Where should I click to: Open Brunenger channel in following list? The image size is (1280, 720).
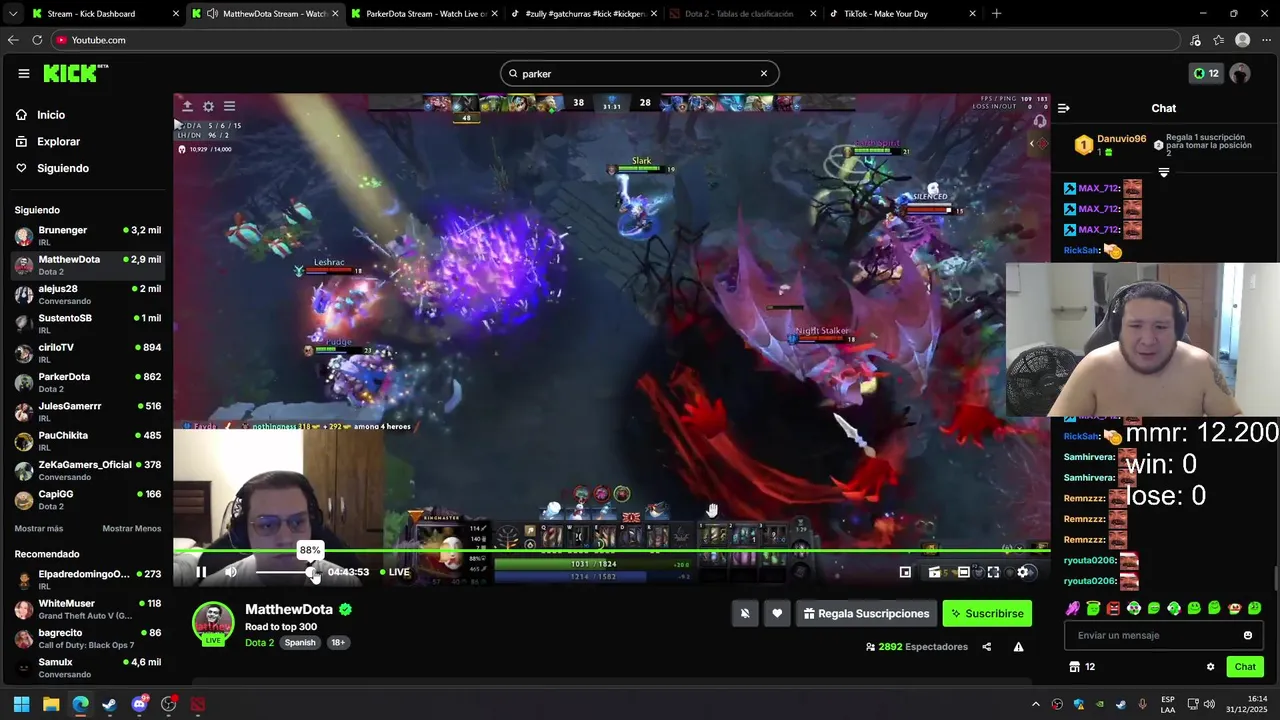coord(88,236)
